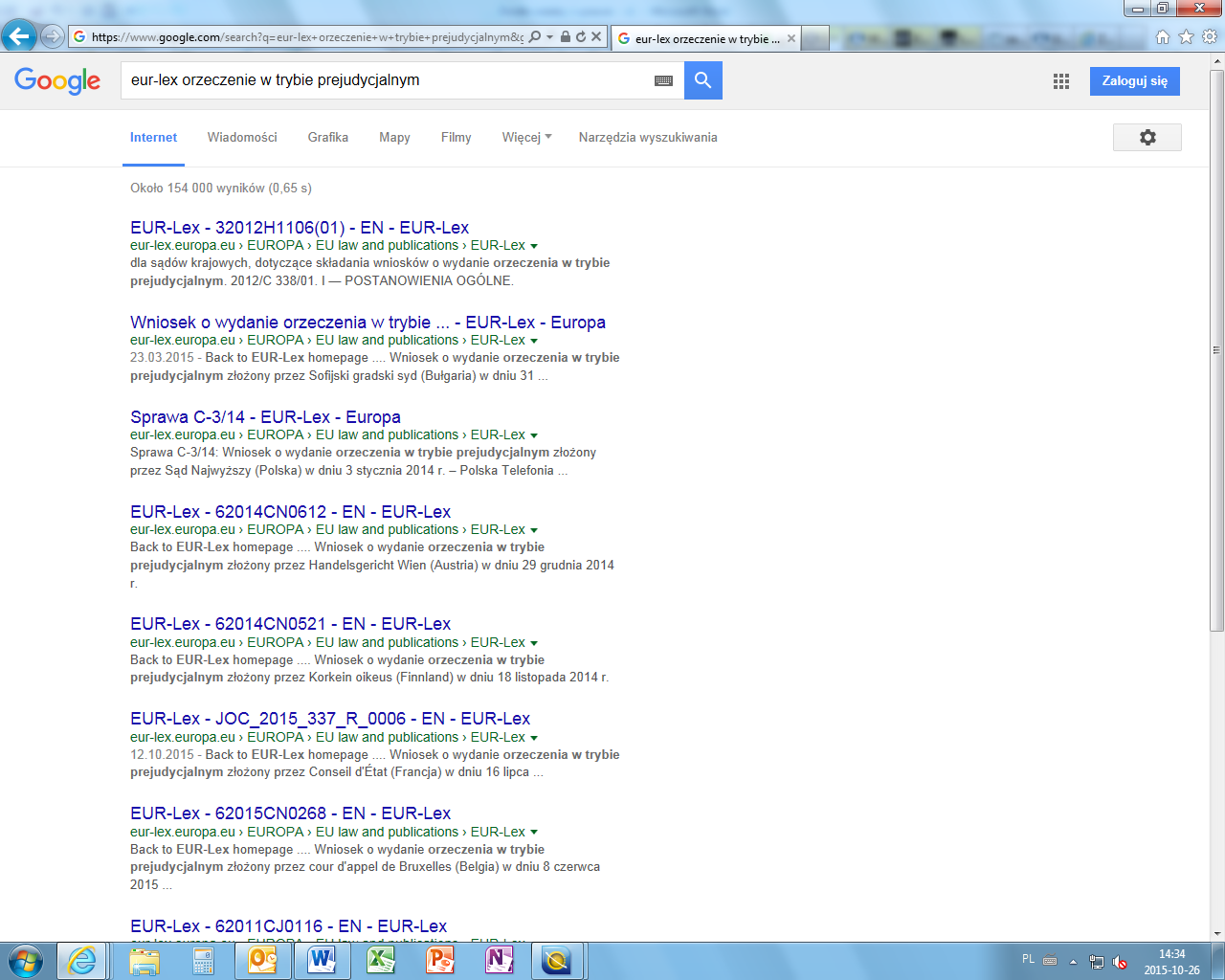
Task: Click the Windows Start button
Action: pyautogui.click(x=26, y=961)
